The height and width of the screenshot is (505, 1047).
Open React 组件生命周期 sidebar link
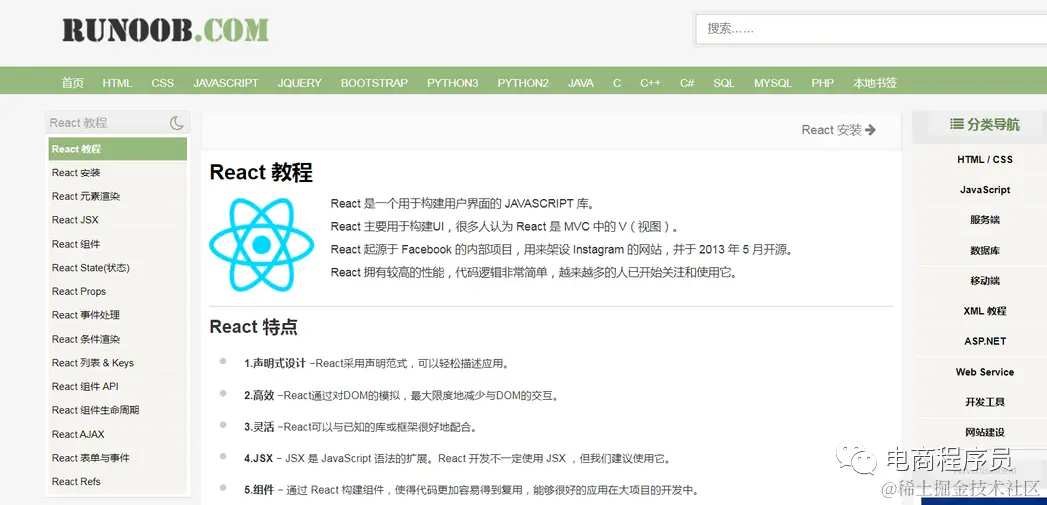point(95,410)
